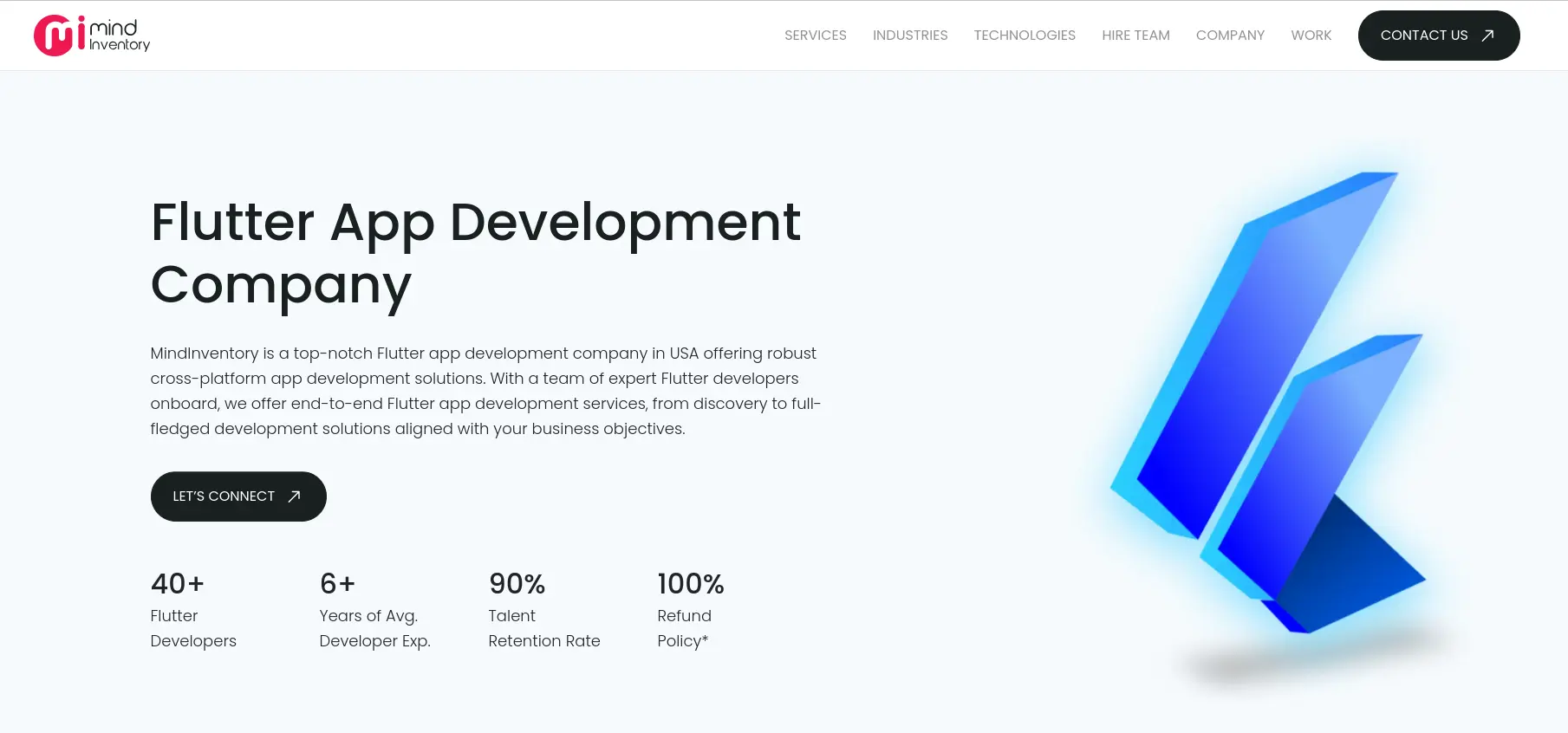Click the 'Flutter App Development Company' heading
Image resolution: width=1568 pixels, height=733 pixels.
(x=475, y=253)
